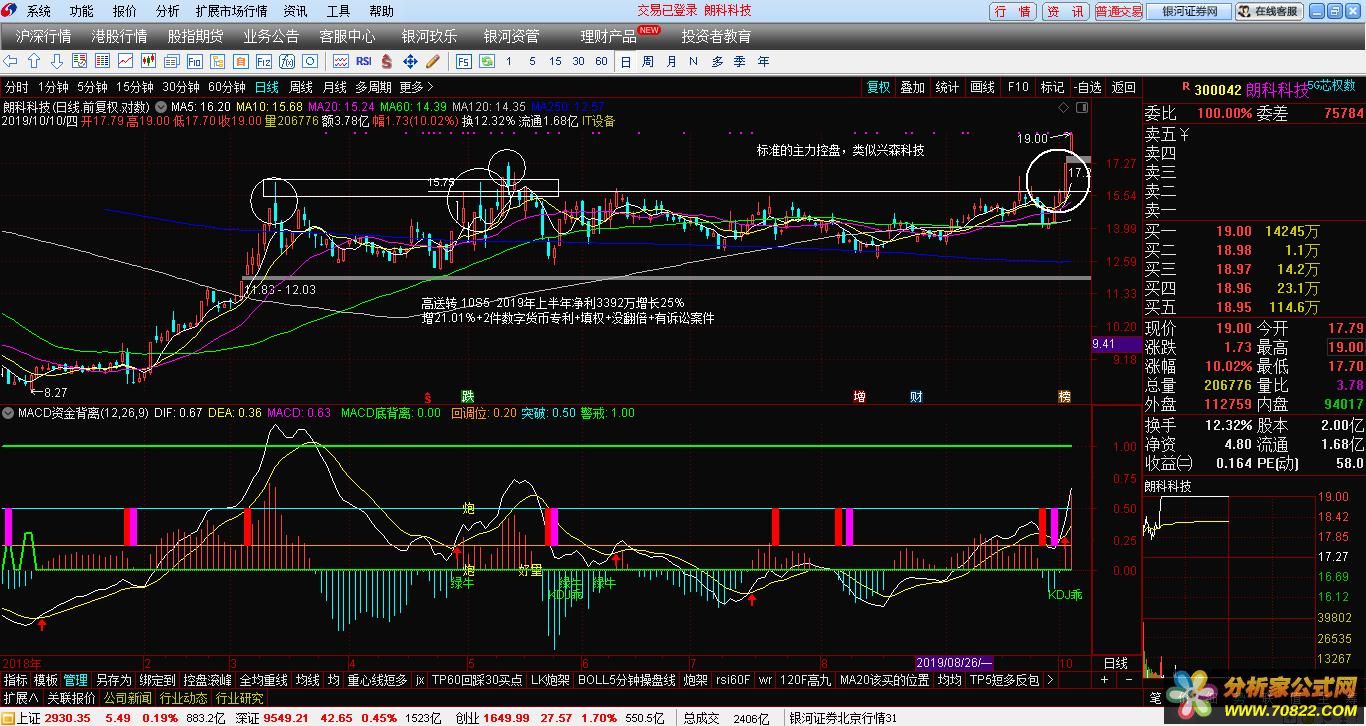The image size is (1366, 726).
Task: Open 在线客服 online support
Action: (x=1269, y=11)
